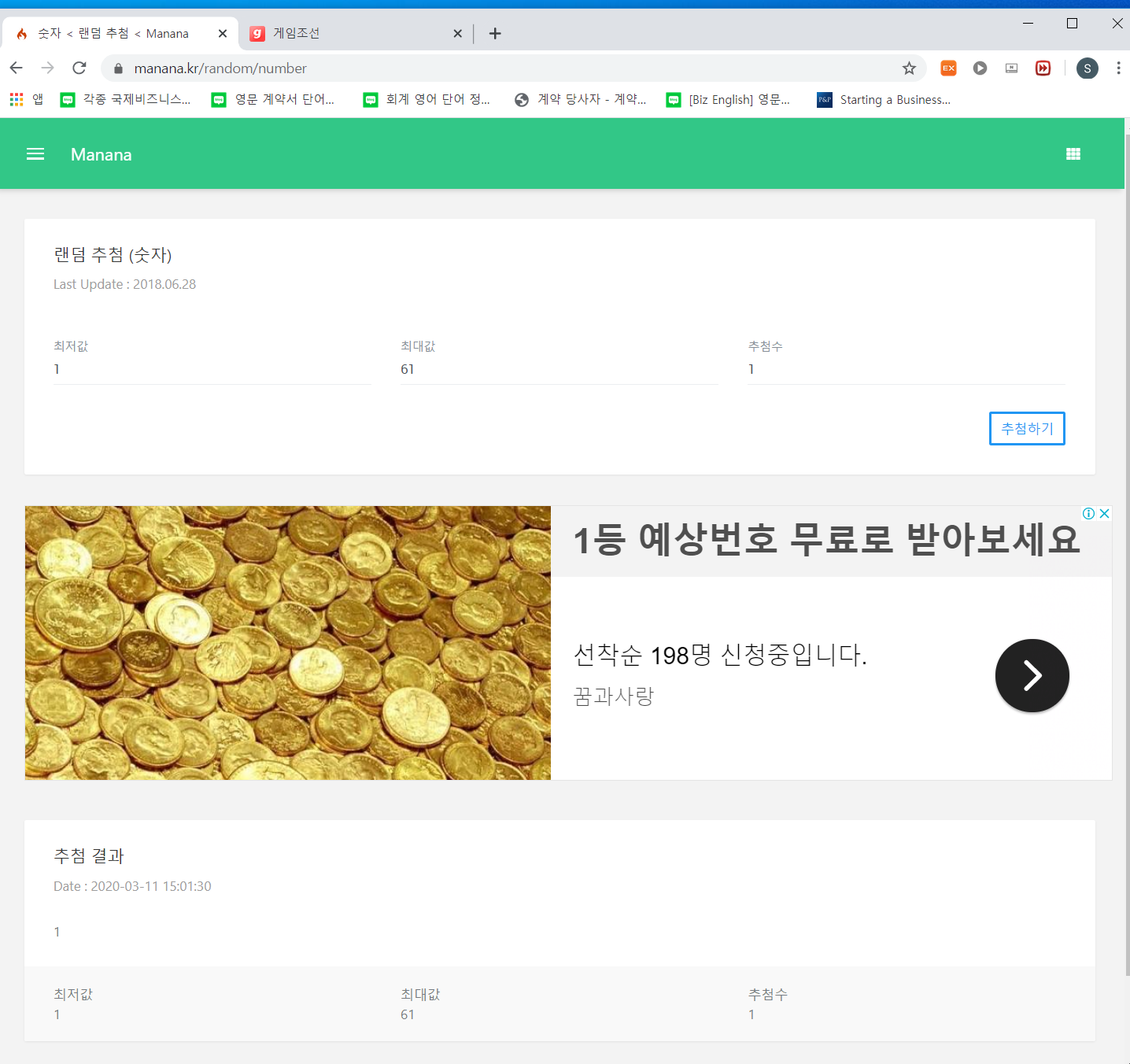This screenshot has height=1064, width=1130.
Task: Open the user profile avatar S
Action: 1087,68
